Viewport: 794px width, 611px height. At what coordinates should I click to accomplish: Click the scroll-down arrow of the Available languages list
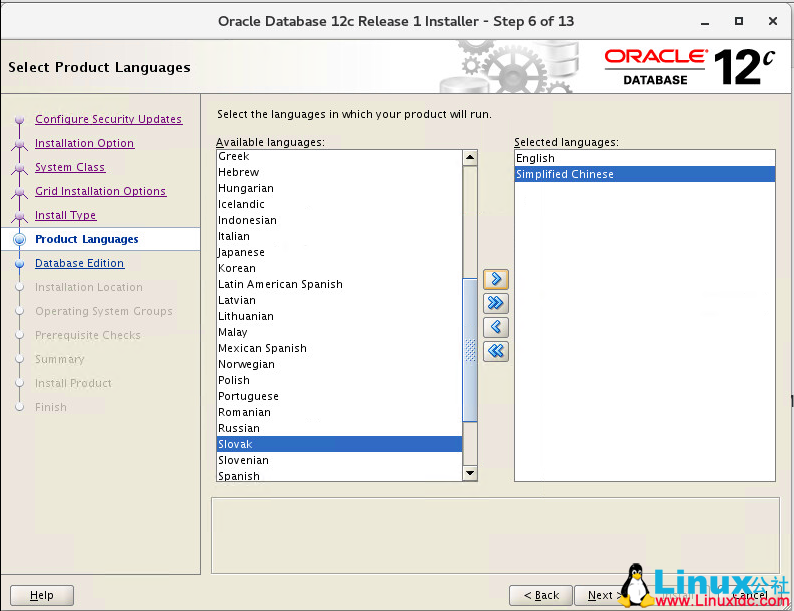click(x=470, y=473)
